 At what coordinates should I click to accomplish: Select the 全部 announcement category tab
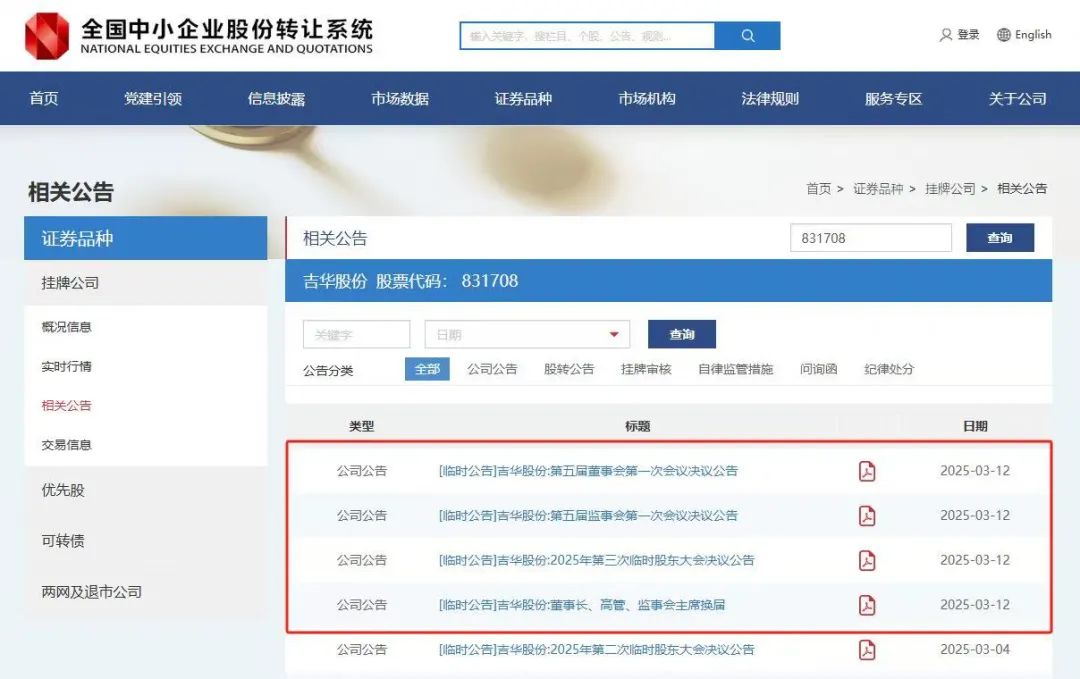pyautogui.click(x=427, y=369)
